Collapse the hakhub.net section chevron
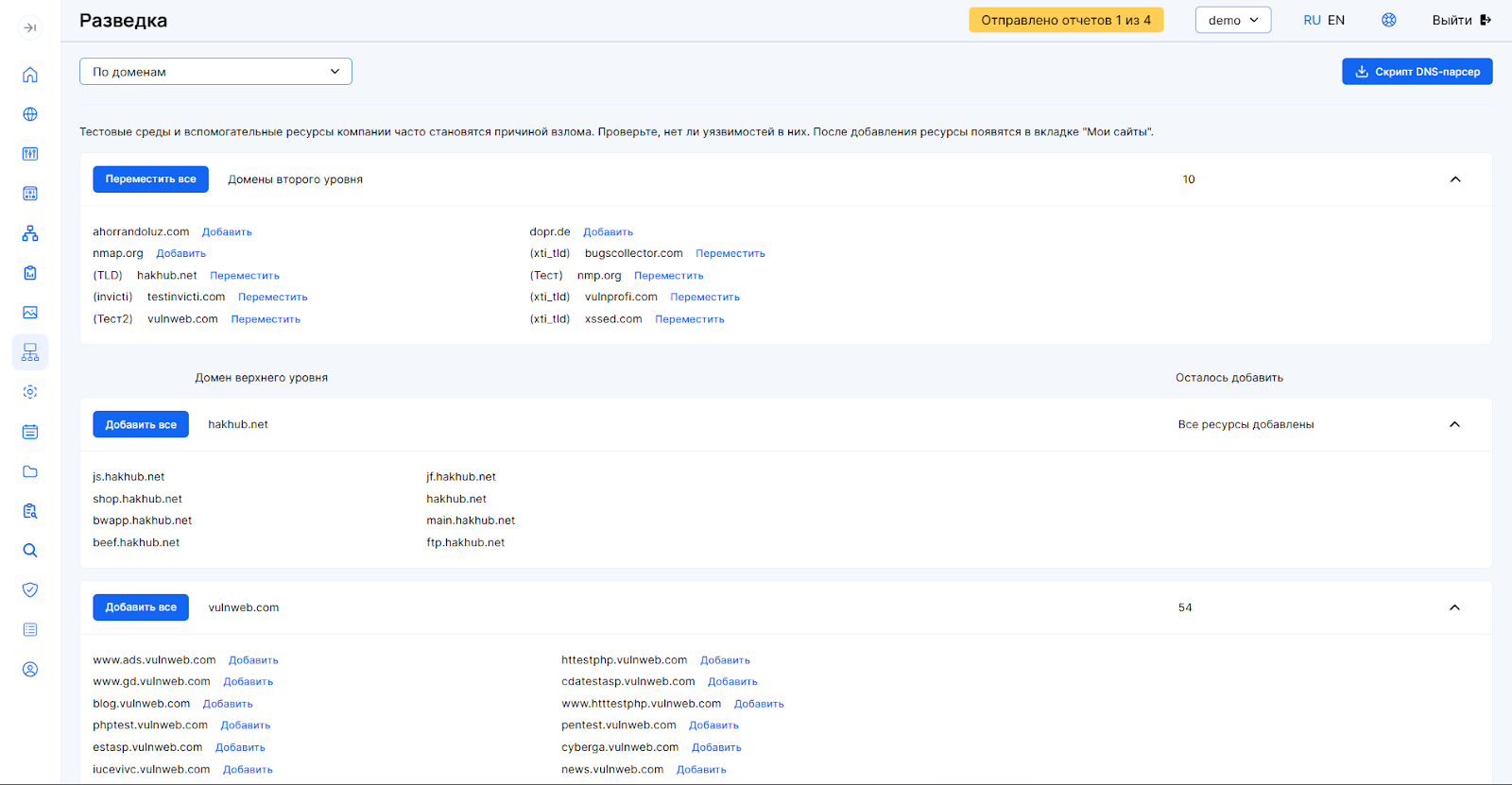This screenshot has width=1512, height=785. 1454,424
